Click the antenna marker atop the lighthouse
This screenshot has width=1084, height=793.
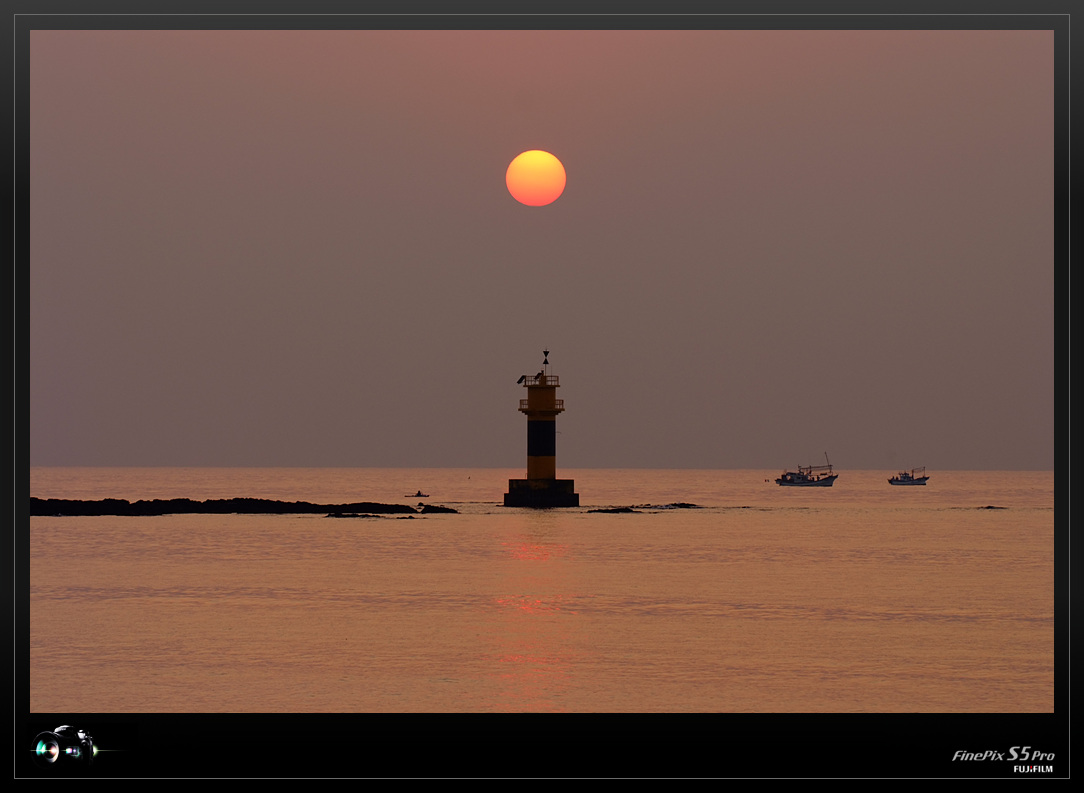(x=546, y=359)
